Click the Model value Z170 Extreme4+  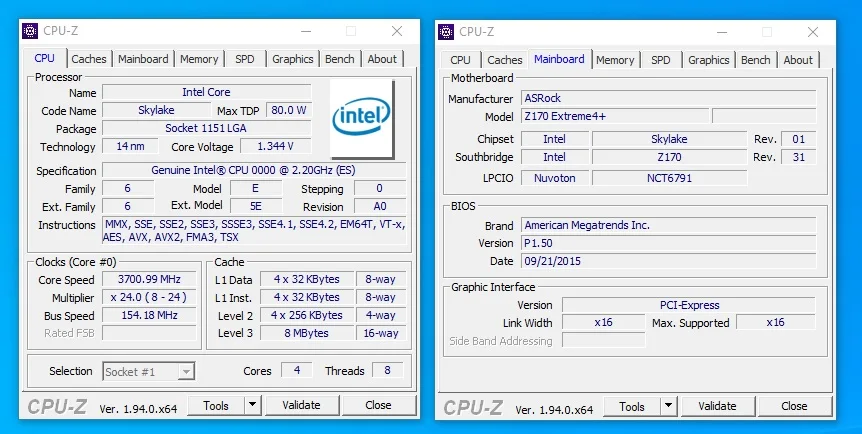click(x=615, y=116)
